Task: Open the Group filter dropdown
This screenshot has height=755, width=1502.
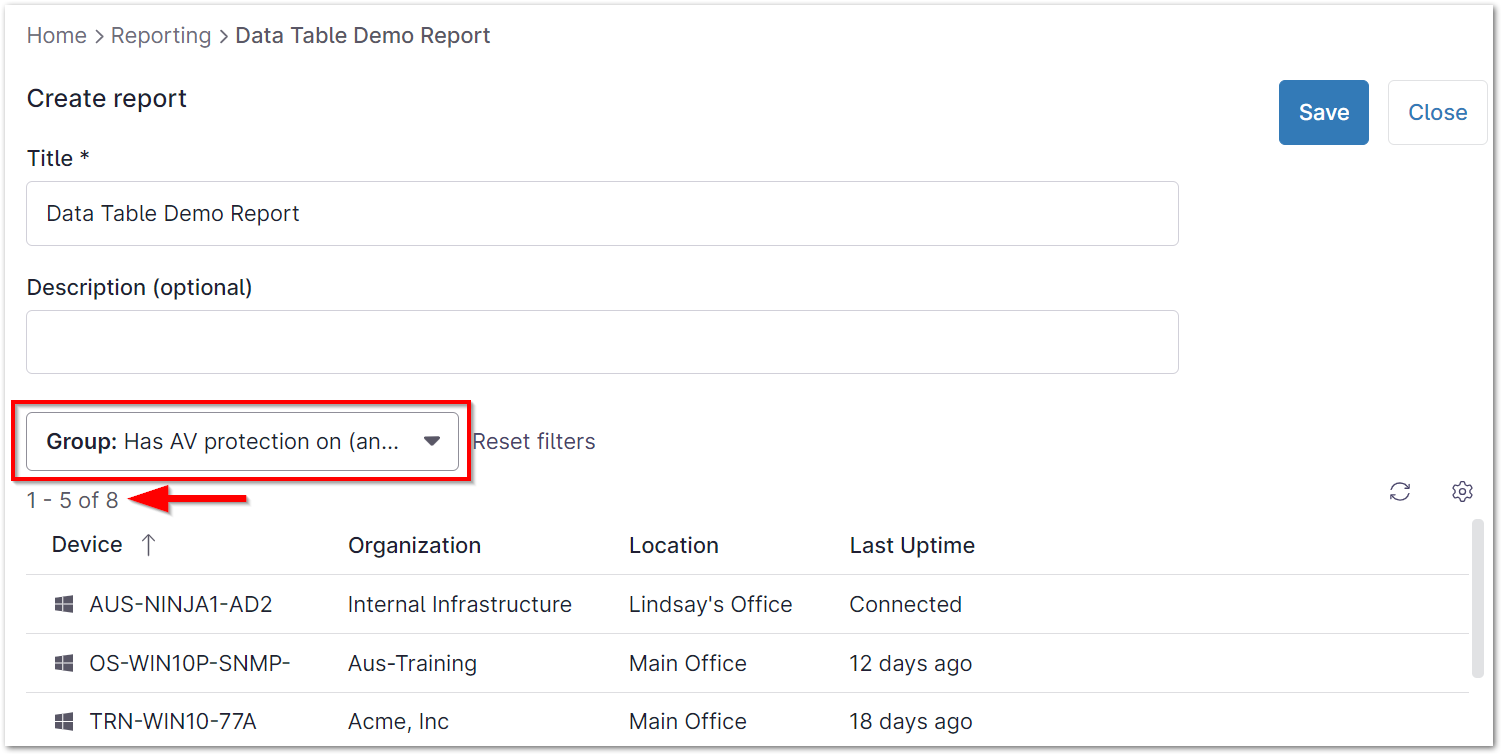Action: (x=240, y=441)
